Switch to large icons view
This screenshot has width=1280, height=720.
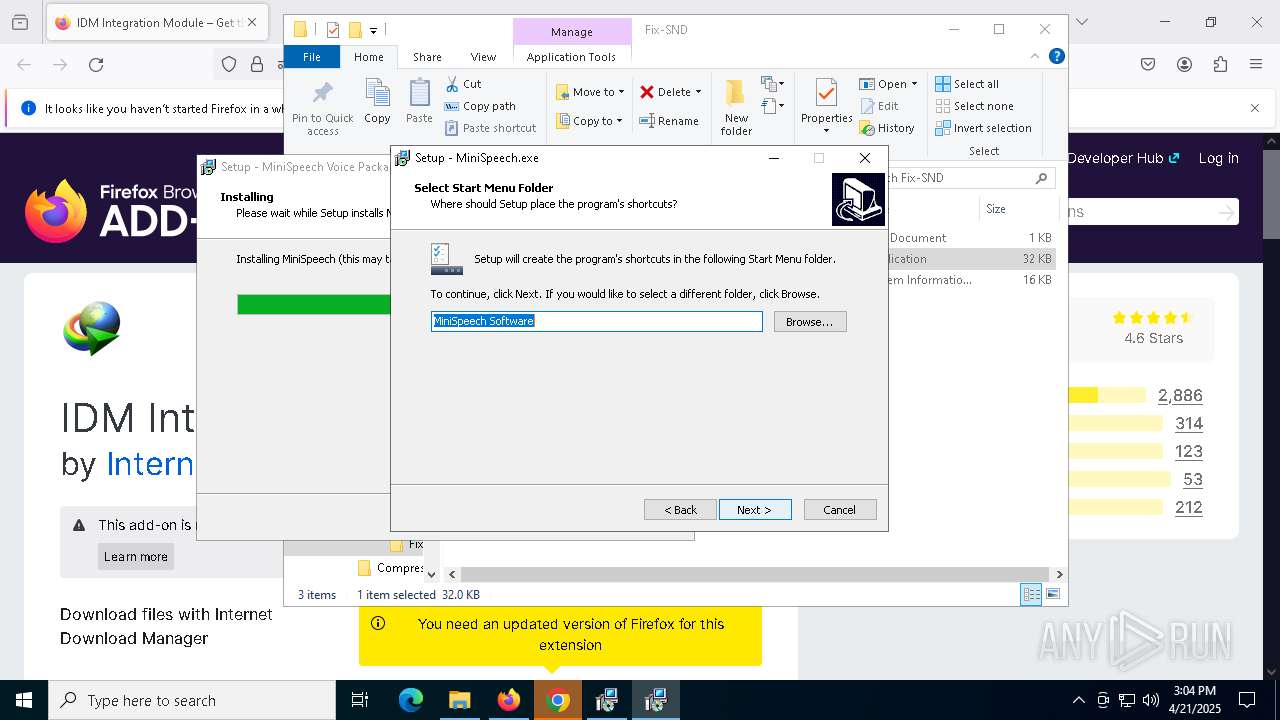(1052, 595)
